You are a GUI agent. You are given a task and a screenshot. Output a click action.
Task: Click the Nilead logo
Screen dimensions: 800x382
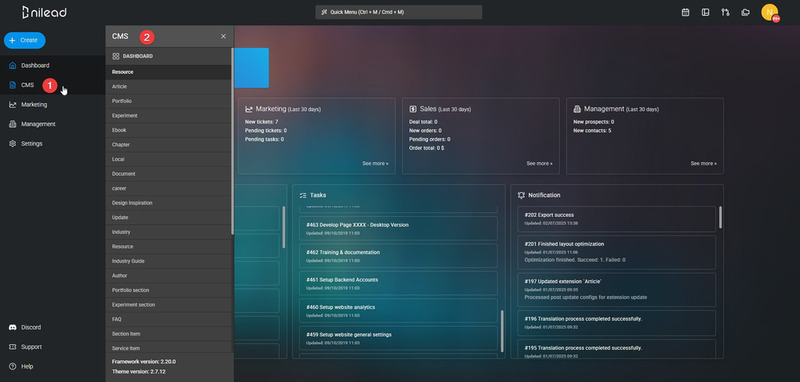tap(44, 12)
